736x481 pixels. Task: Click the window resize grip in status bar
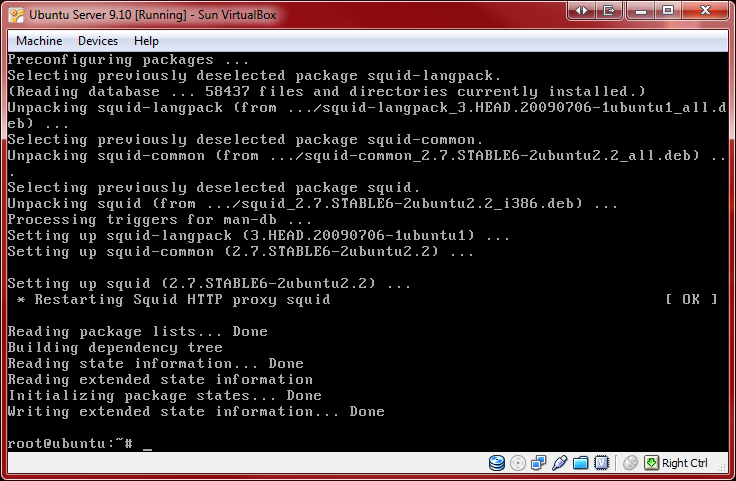[723, 467]
